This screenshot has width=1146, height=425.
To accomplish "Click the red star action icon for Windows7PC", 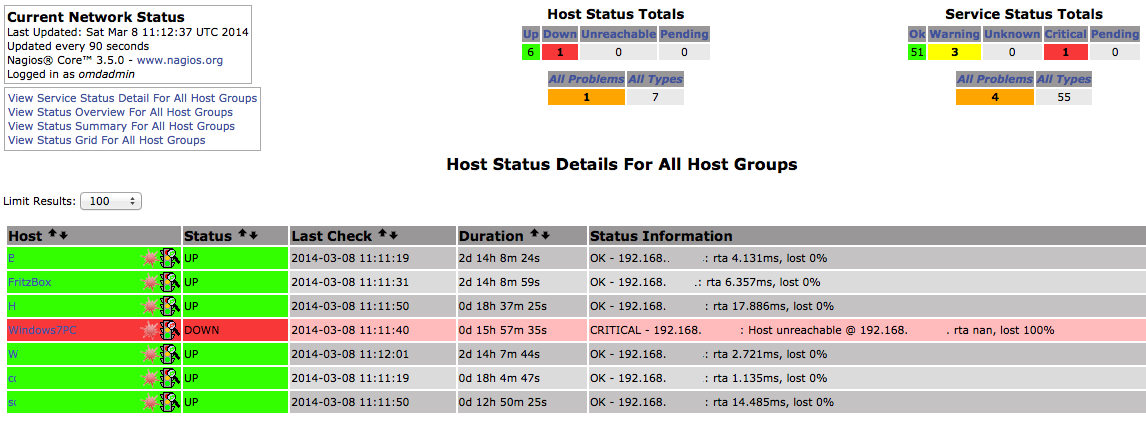I will coord(151,330).
